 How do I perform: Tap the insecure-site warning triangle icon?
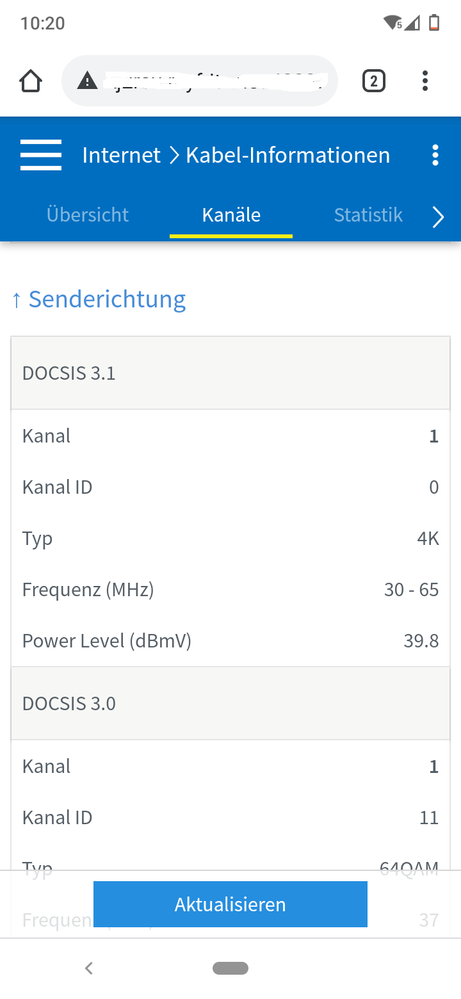pyautogui.click(x=88, y=81)
